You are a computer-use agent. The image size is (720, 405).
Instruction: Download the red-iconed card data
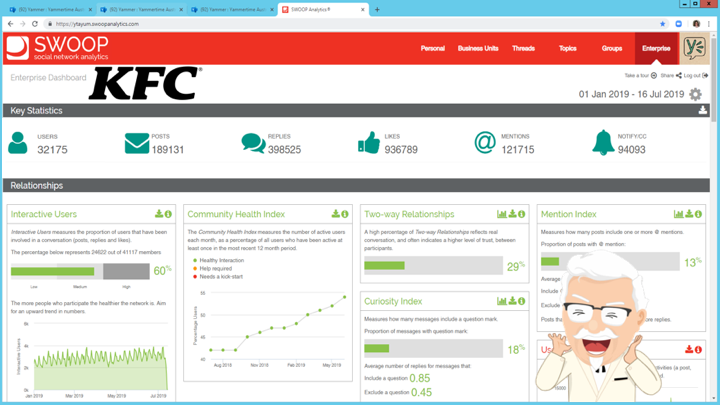coord(689,349)
